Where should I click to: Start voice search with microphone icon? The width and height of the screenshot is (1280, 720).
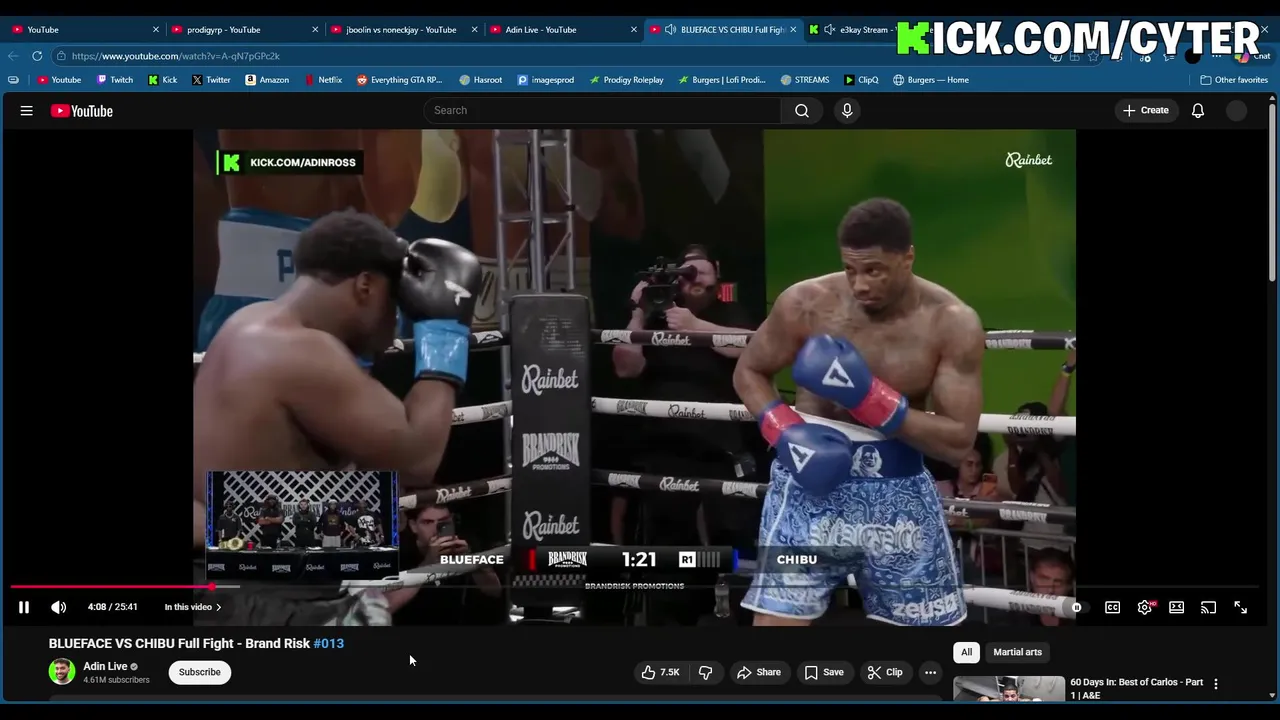(x=847, y=110)
